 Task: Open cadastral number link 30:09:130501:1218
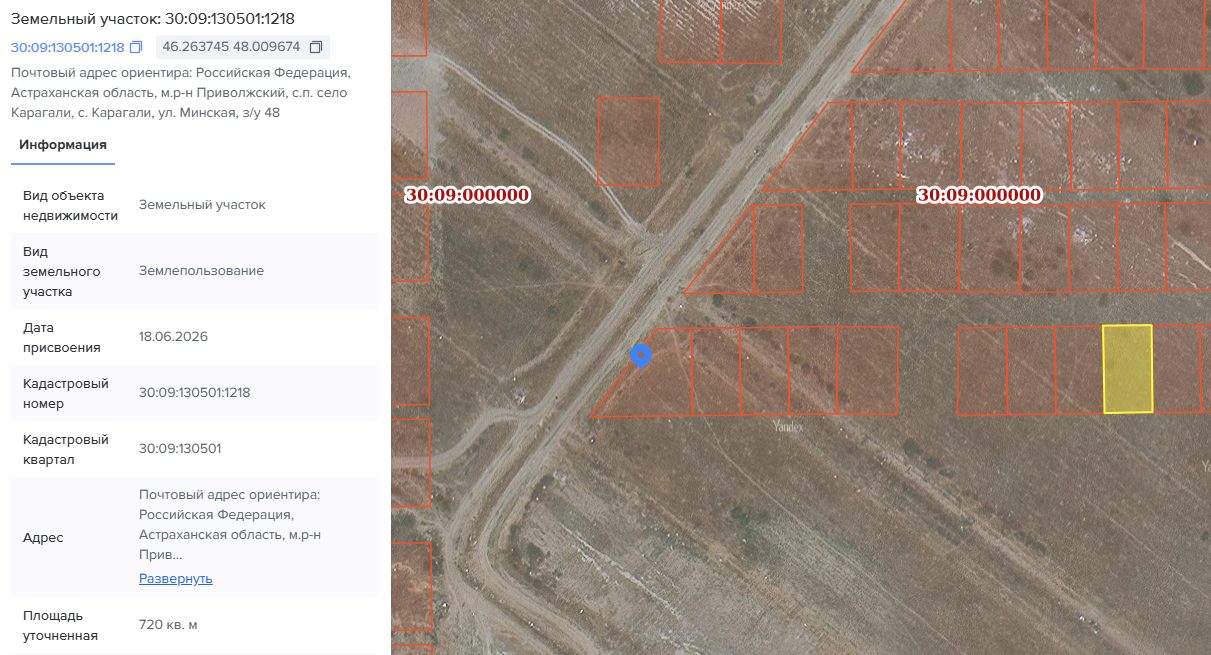click(x=67, y=48)
